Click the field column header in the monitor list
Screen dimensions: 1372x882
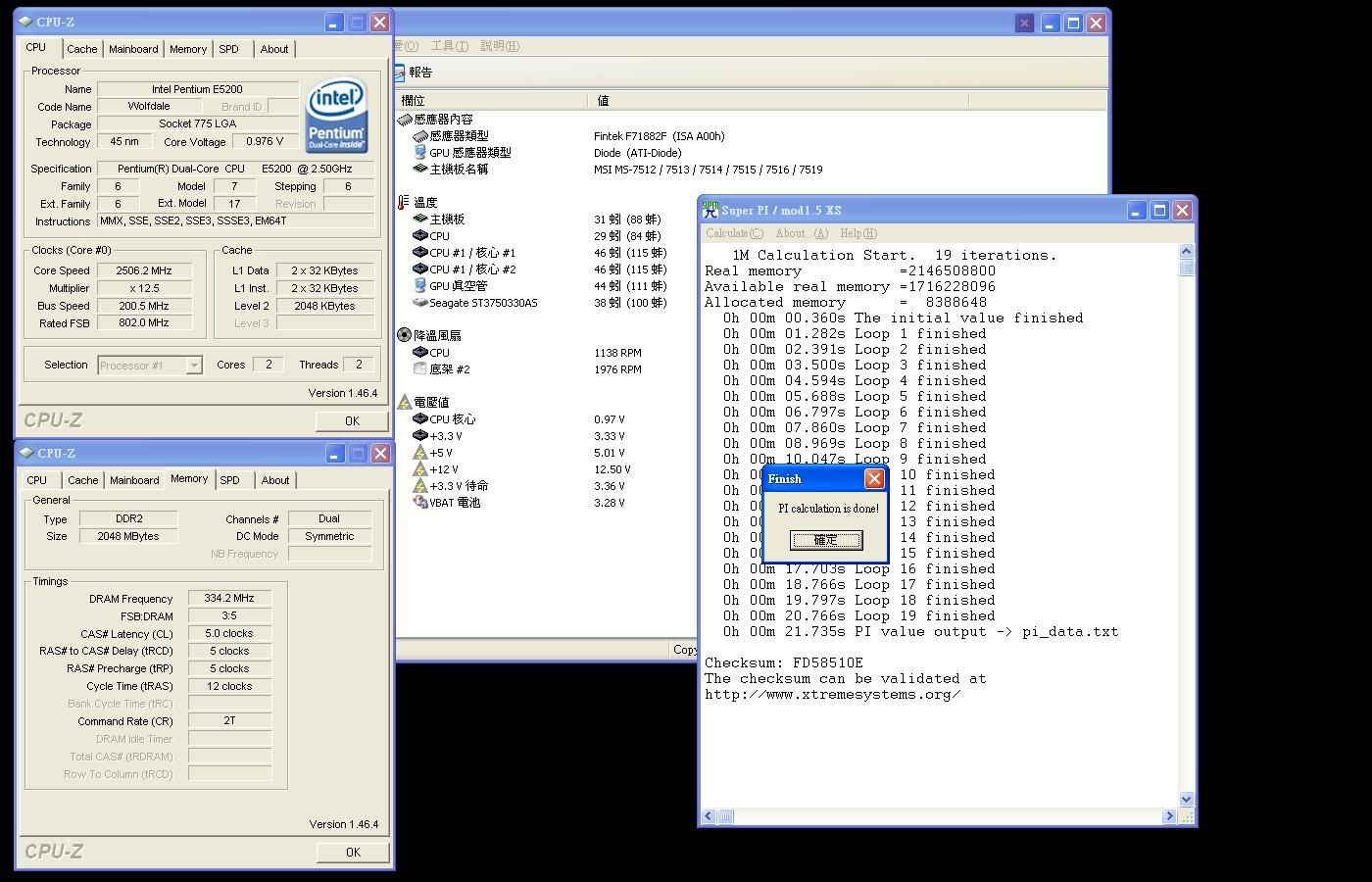point(491,100)
